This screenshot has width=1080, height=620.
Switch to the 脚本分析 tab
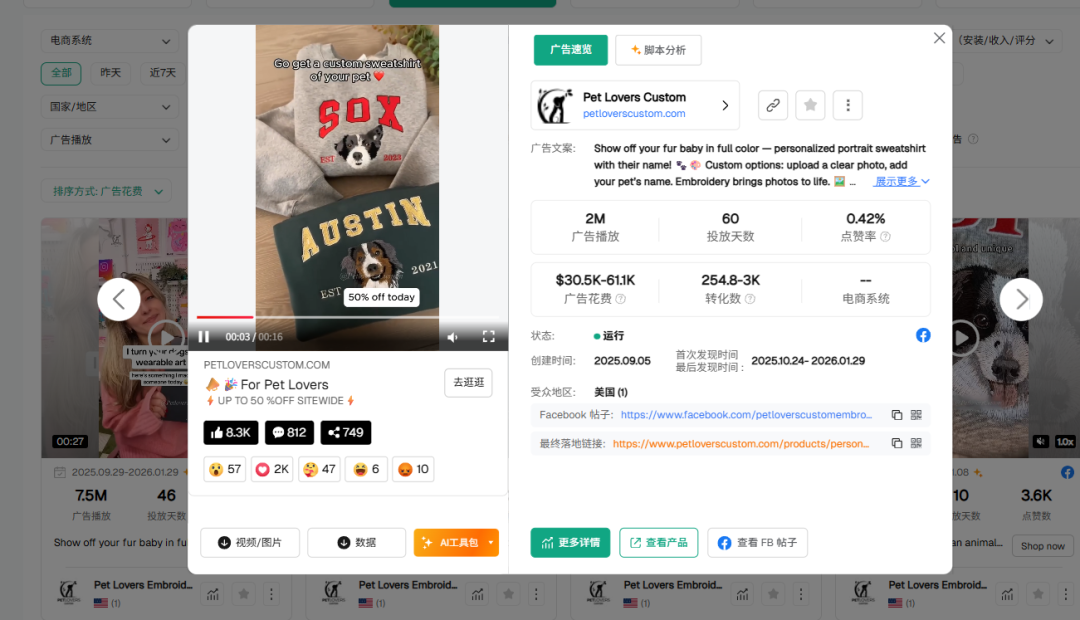(x=657, y=49)
